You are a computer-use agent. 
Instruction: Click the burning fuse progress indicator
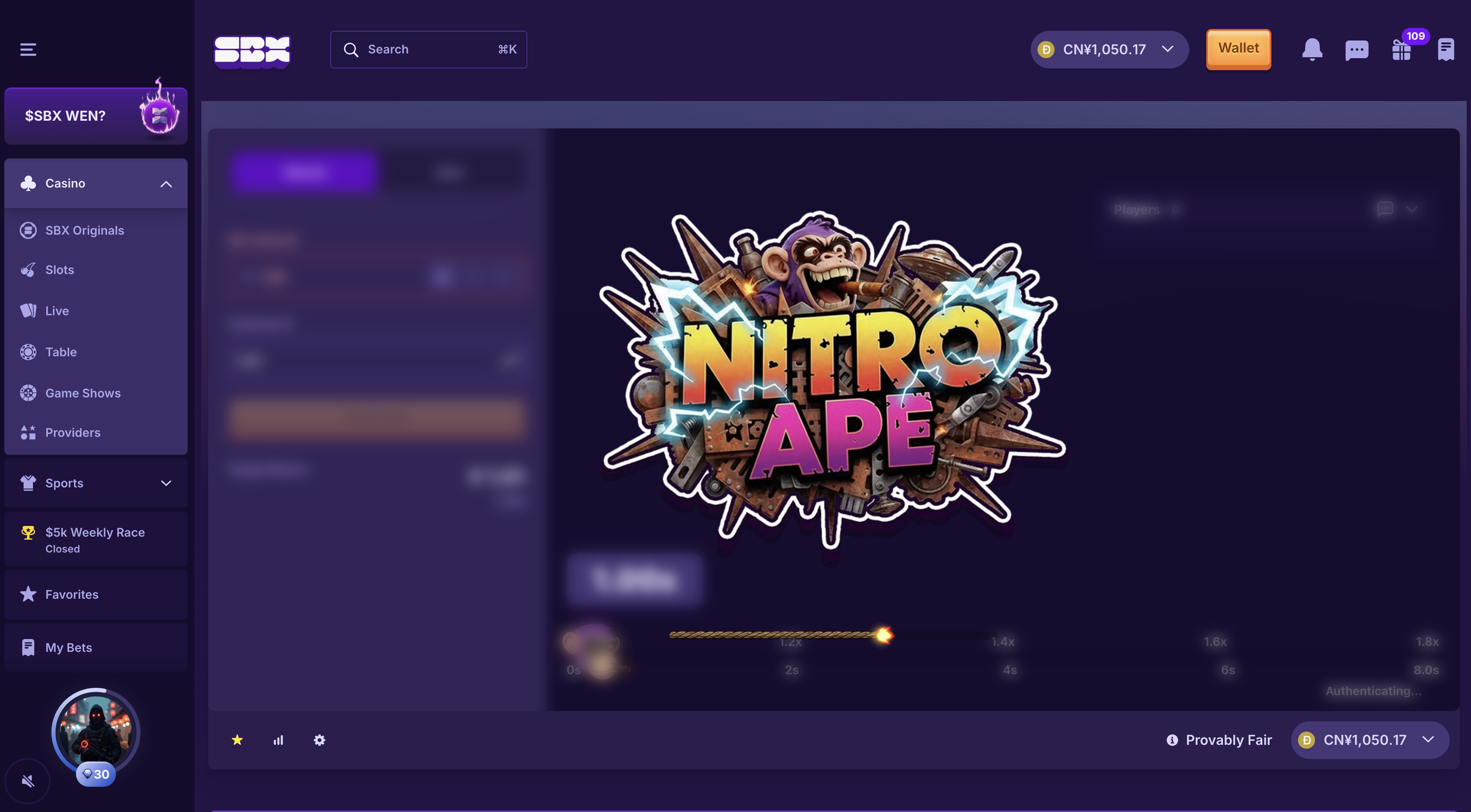pyautogui.click(x=781, y=635)
